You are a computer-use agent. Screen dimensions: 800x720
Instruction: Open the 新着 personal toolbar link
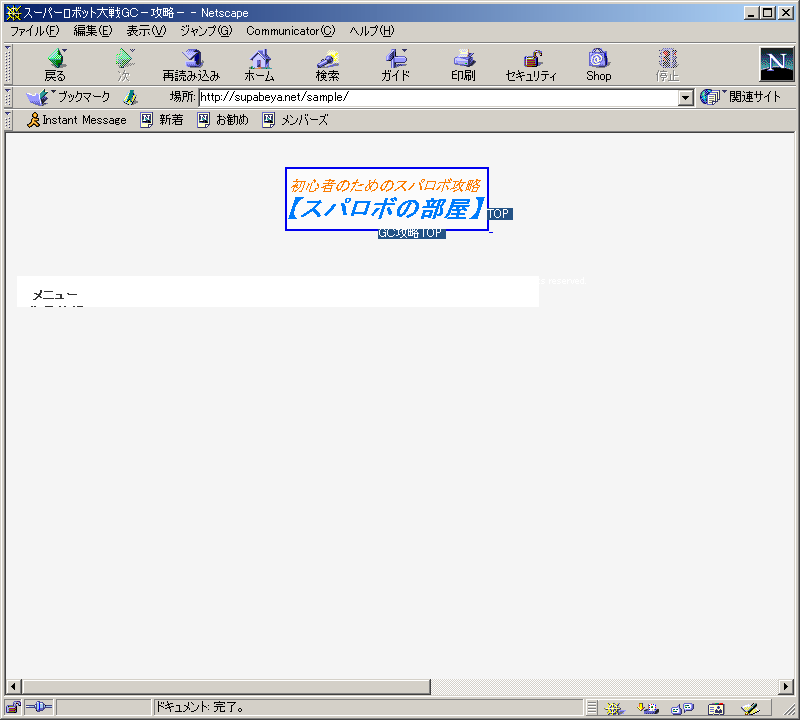coord(162,120)
